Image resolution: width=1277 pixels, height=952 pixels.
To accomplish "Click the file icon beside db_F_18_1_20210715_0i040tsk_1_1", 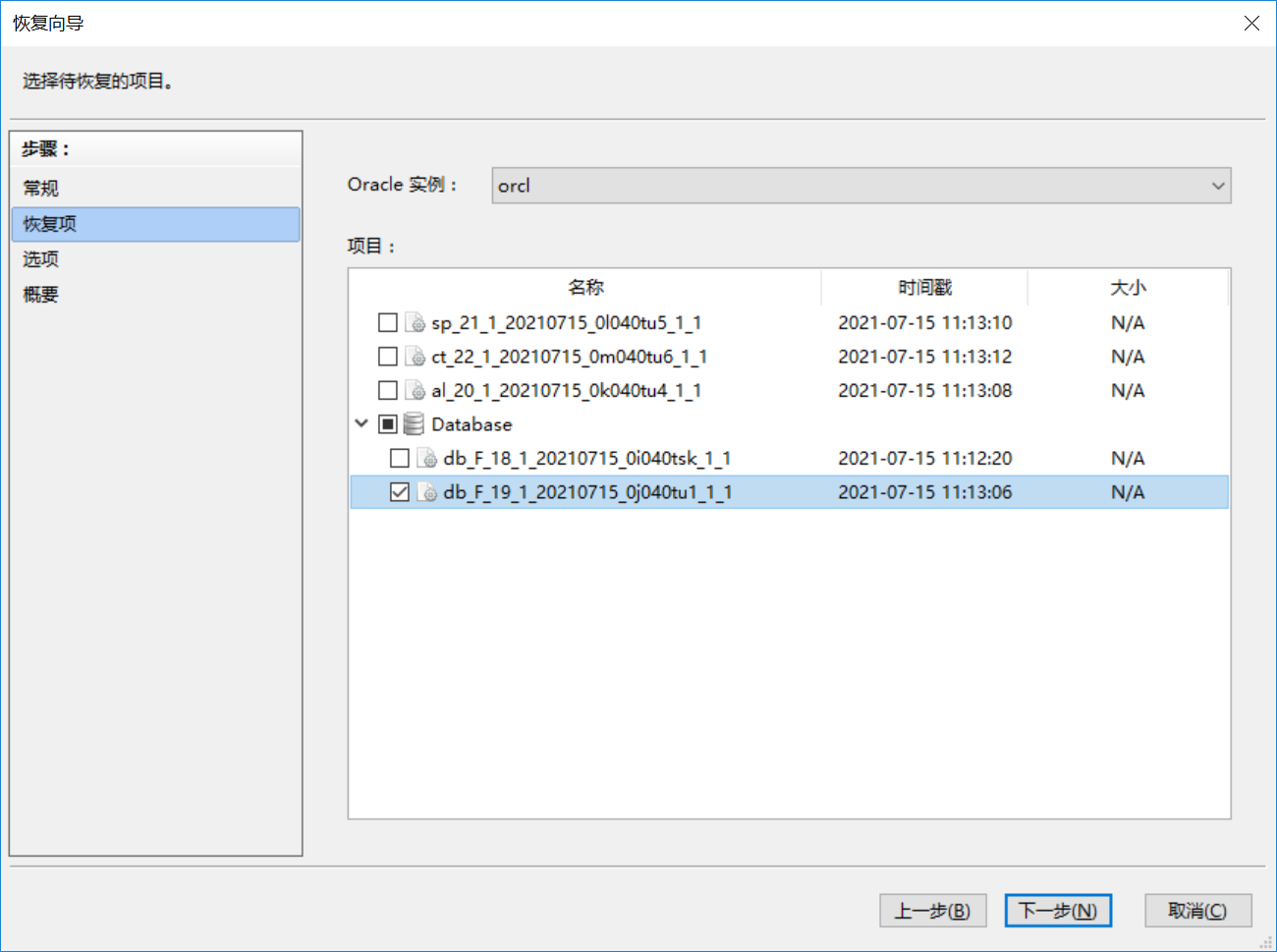I will pos(427,459).
